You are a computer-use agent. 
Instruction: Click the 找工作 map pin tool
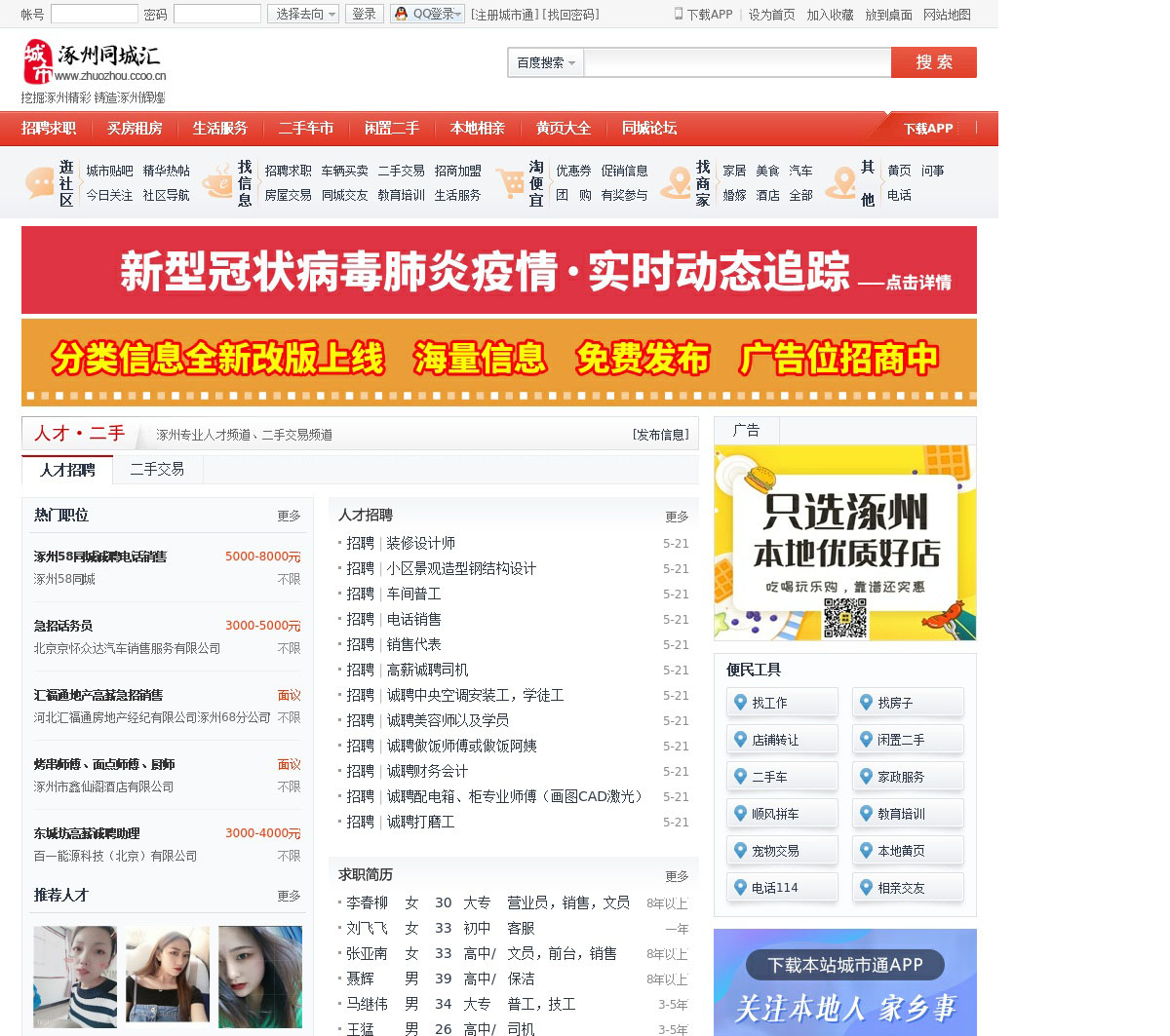[782, 703]
